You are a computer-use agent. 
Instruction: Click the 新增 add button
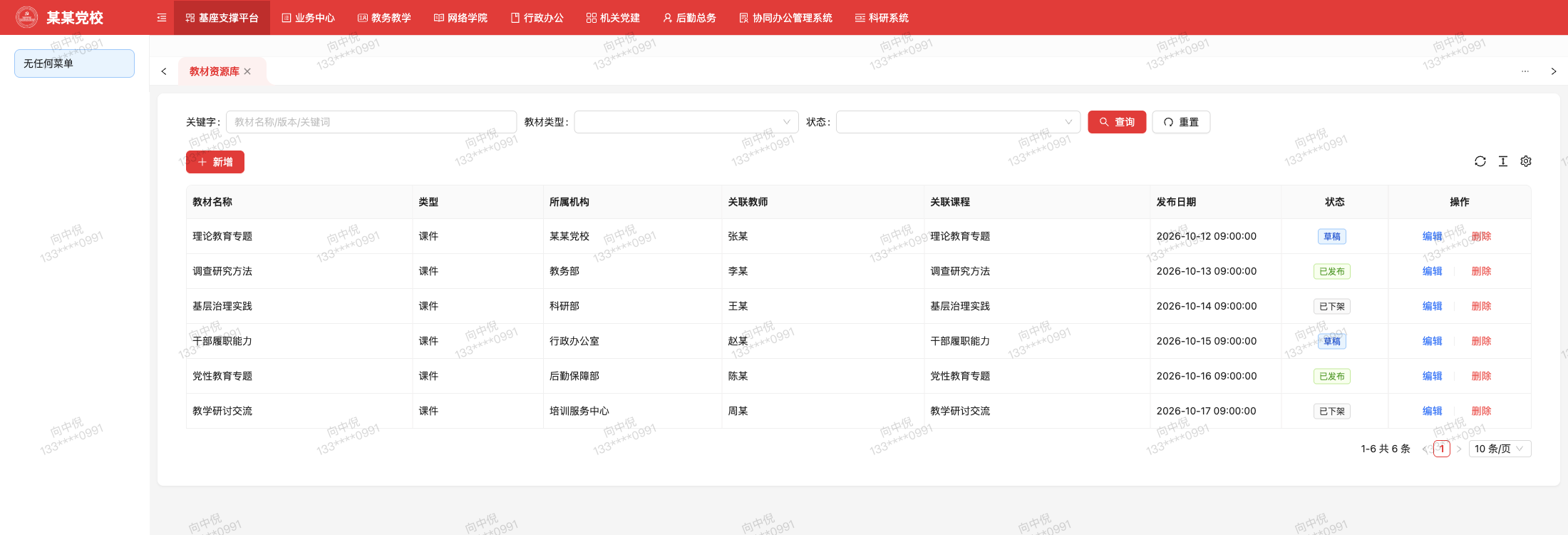click(215, 162)
